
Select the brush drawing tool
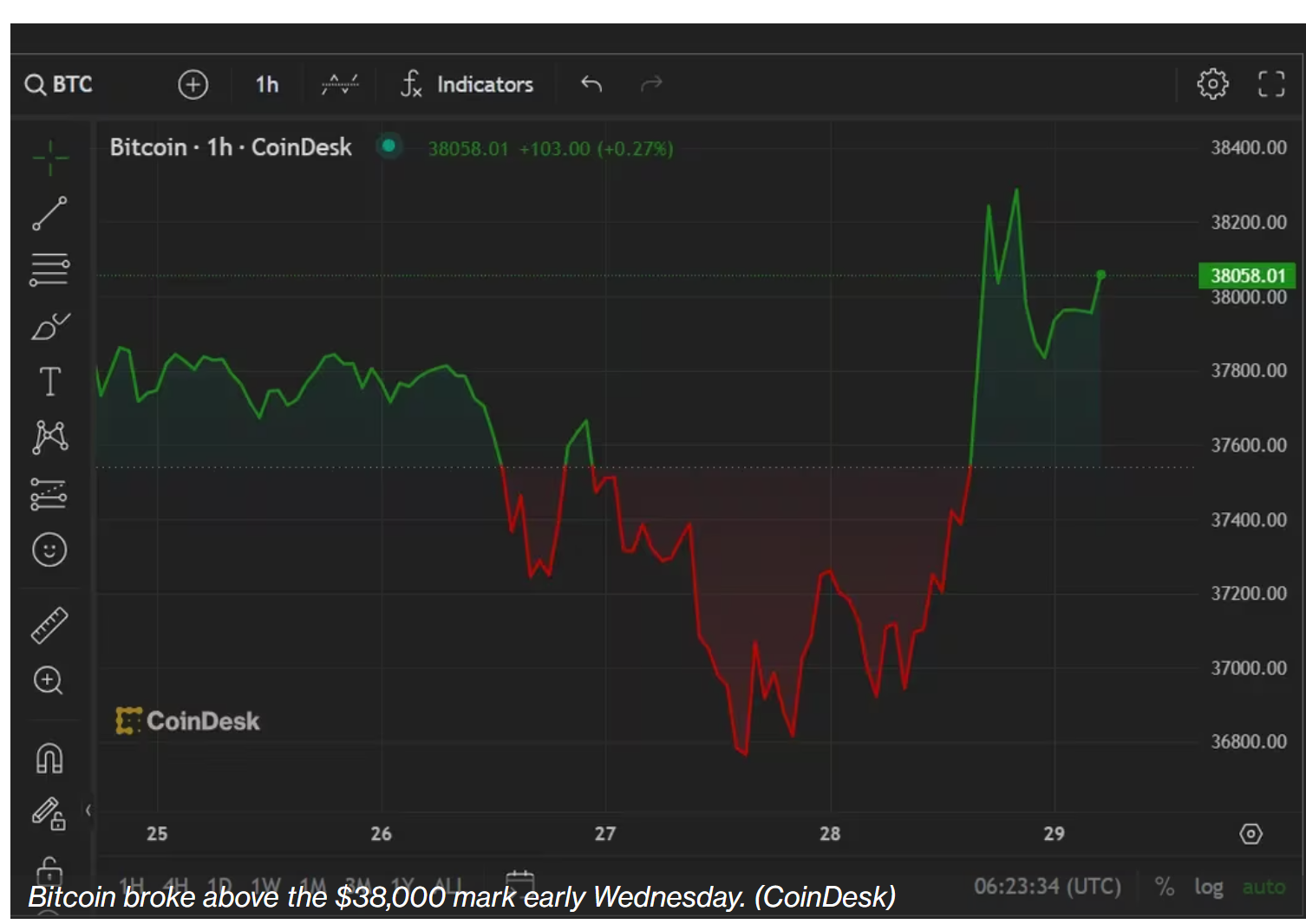click(50, 327)
